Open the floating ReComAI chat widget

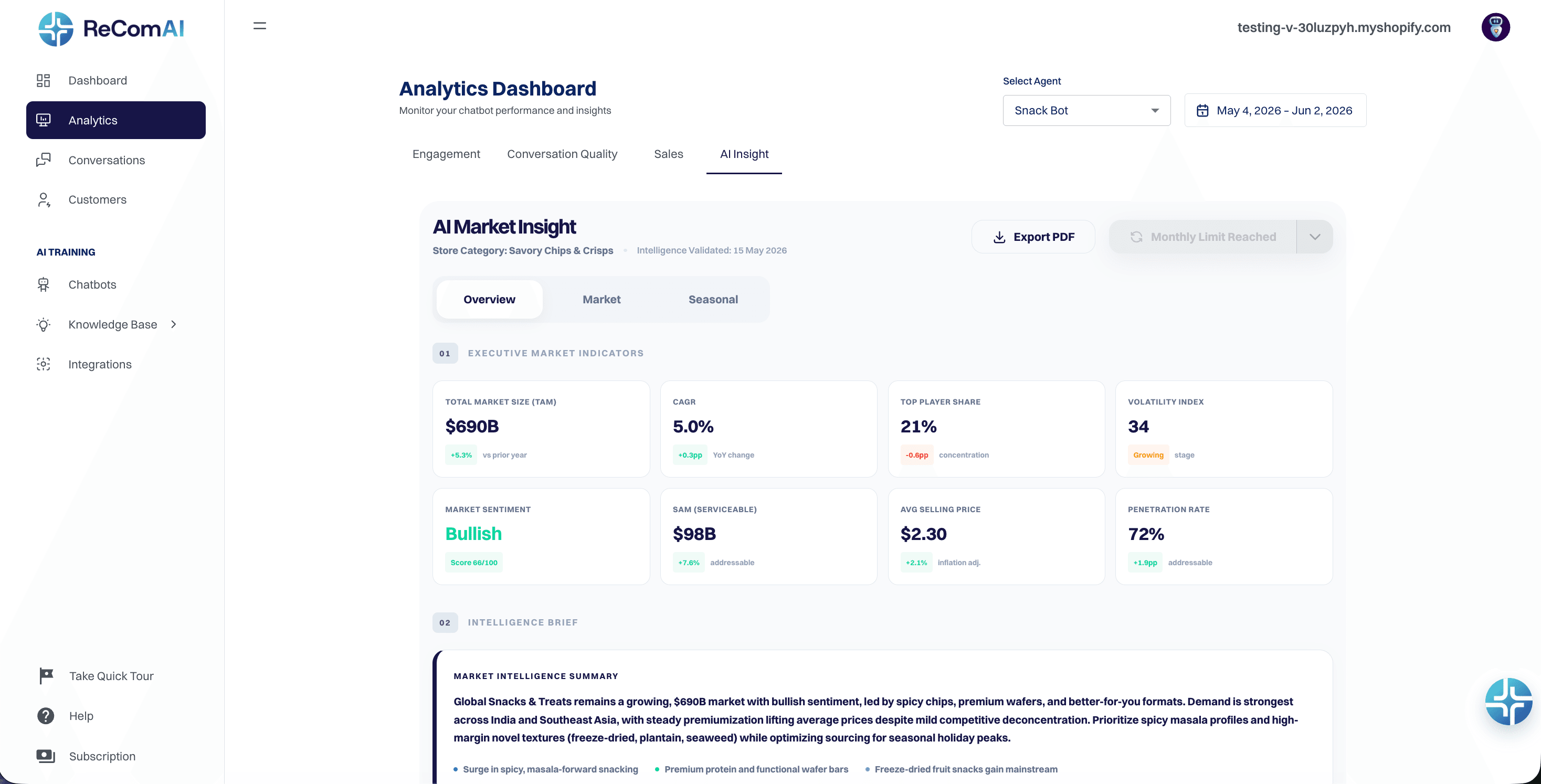1508,702
